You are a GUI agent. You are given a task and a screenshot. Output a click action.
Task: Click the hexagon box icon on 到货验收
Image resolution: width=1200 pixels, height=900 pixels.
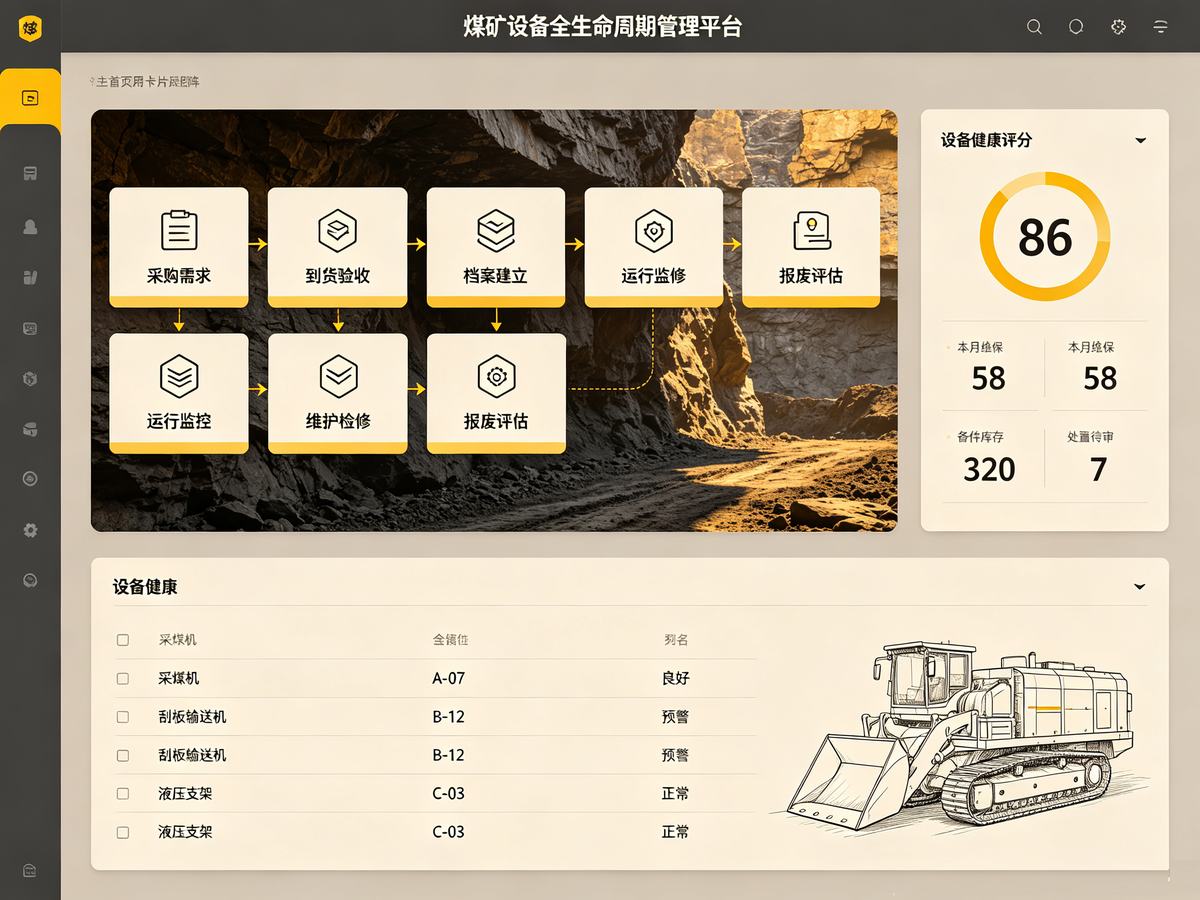coord(337,230)
